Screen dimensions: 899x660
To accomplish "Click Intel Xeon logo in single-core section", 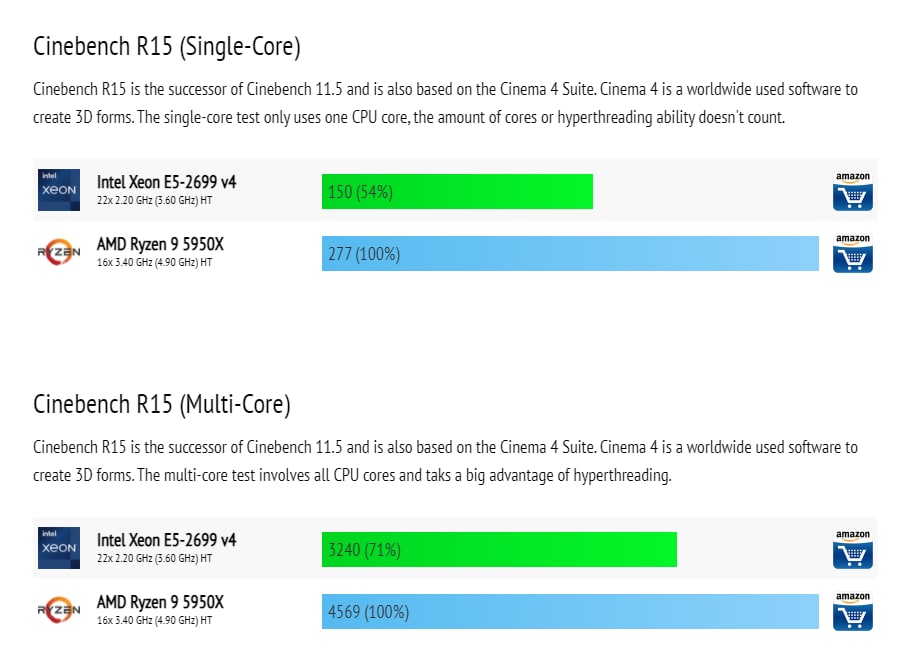I will 59,190.
